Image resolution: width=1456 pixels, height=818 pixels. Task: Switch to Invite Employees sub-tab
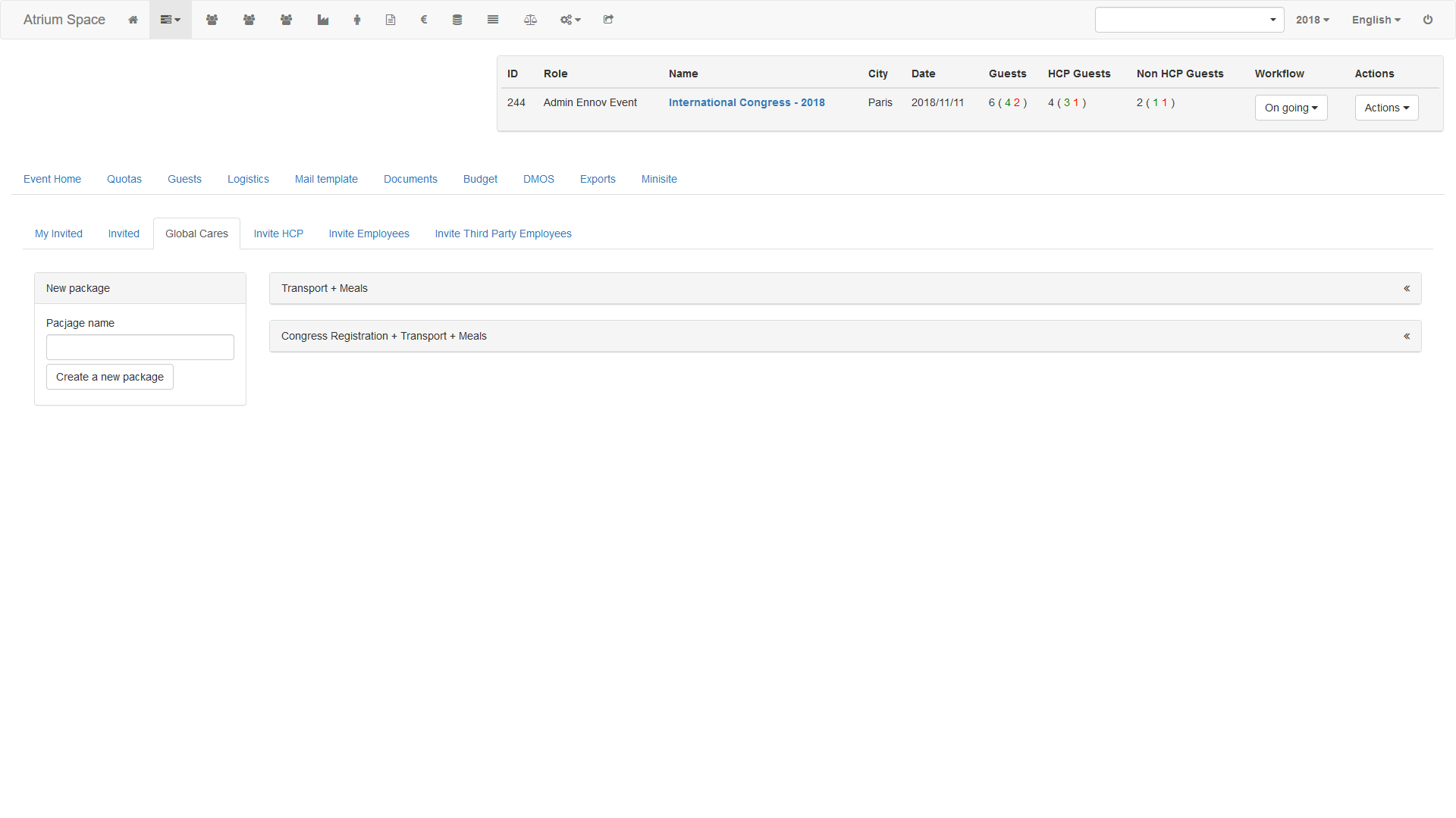pyautogui.click(x=369, y=233)
